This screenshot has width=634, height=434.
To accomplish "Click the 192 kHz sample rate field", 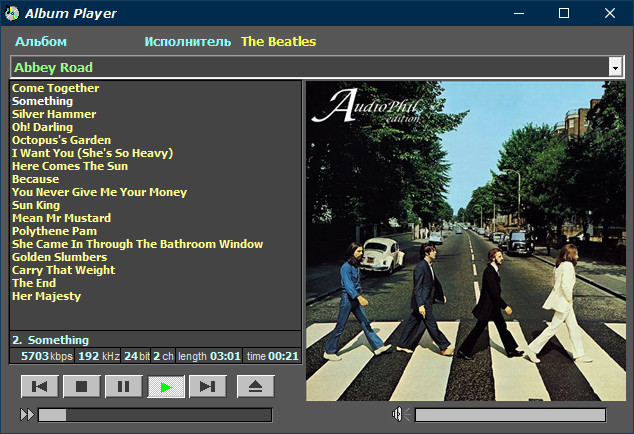I will (x=98, y=356).
